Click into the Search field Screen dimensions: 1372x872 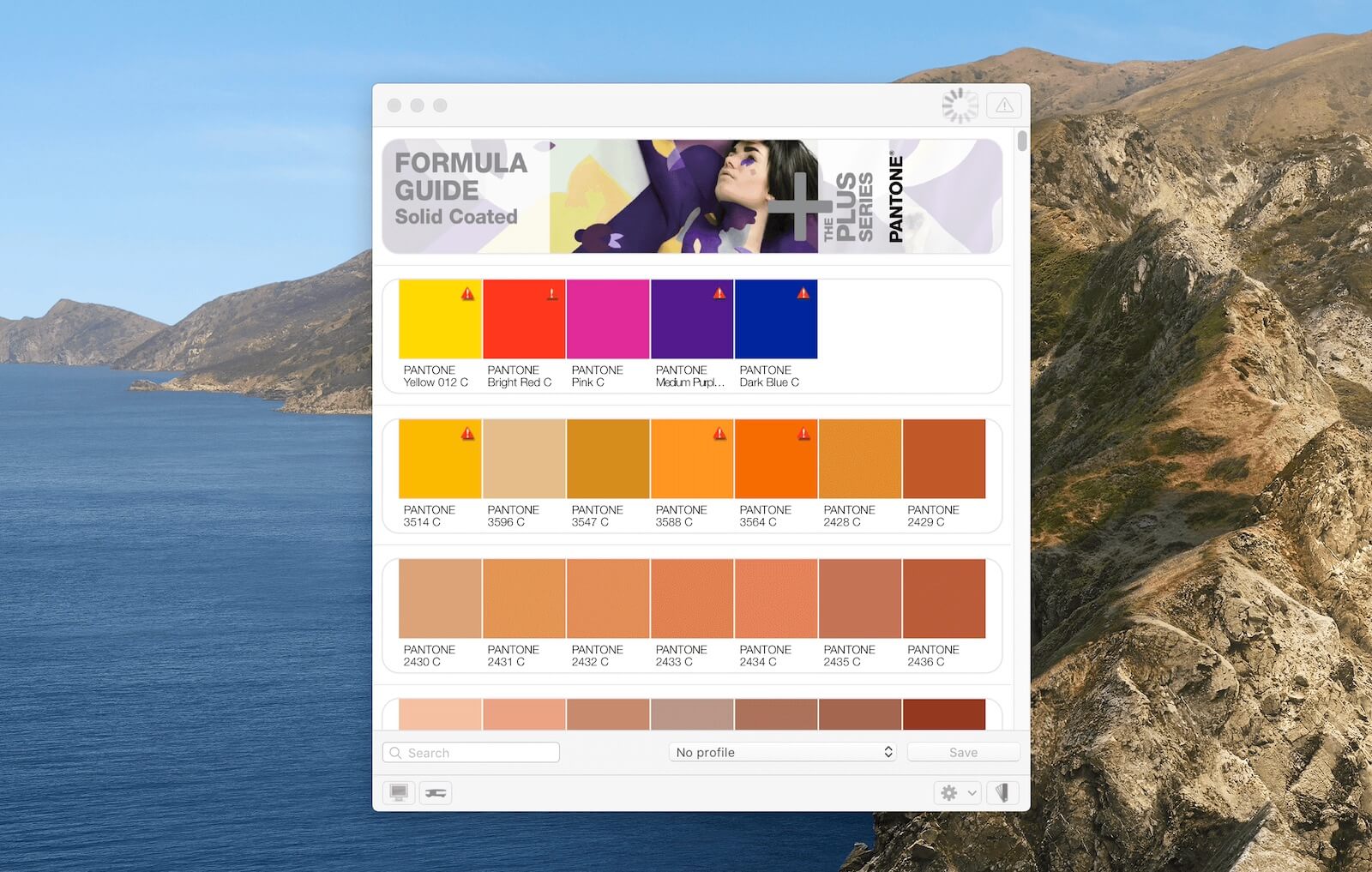[x=471, y=752]
